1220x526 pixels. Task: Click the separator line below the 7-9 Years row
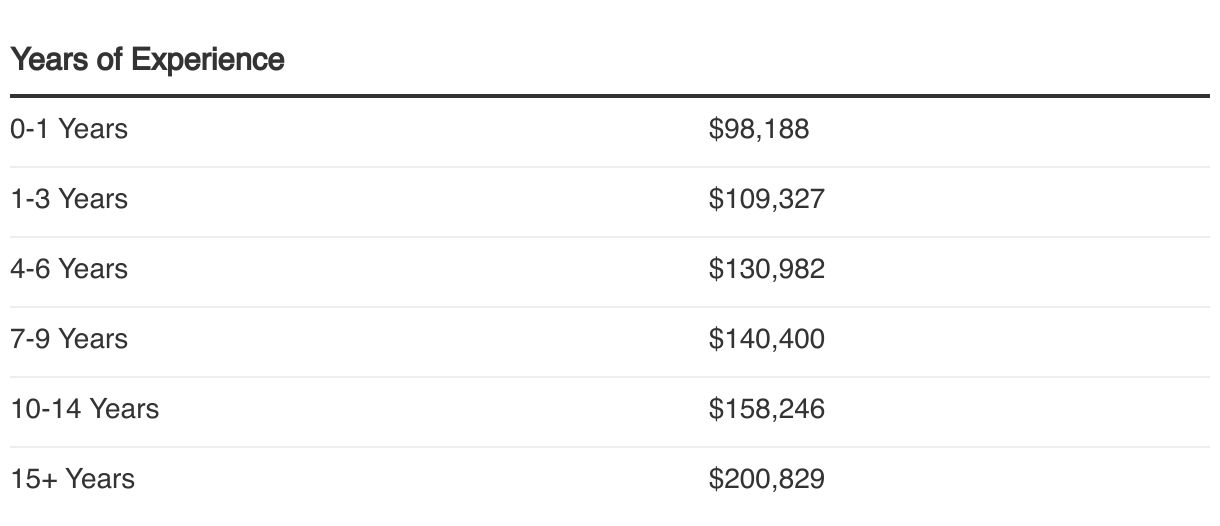610,377
